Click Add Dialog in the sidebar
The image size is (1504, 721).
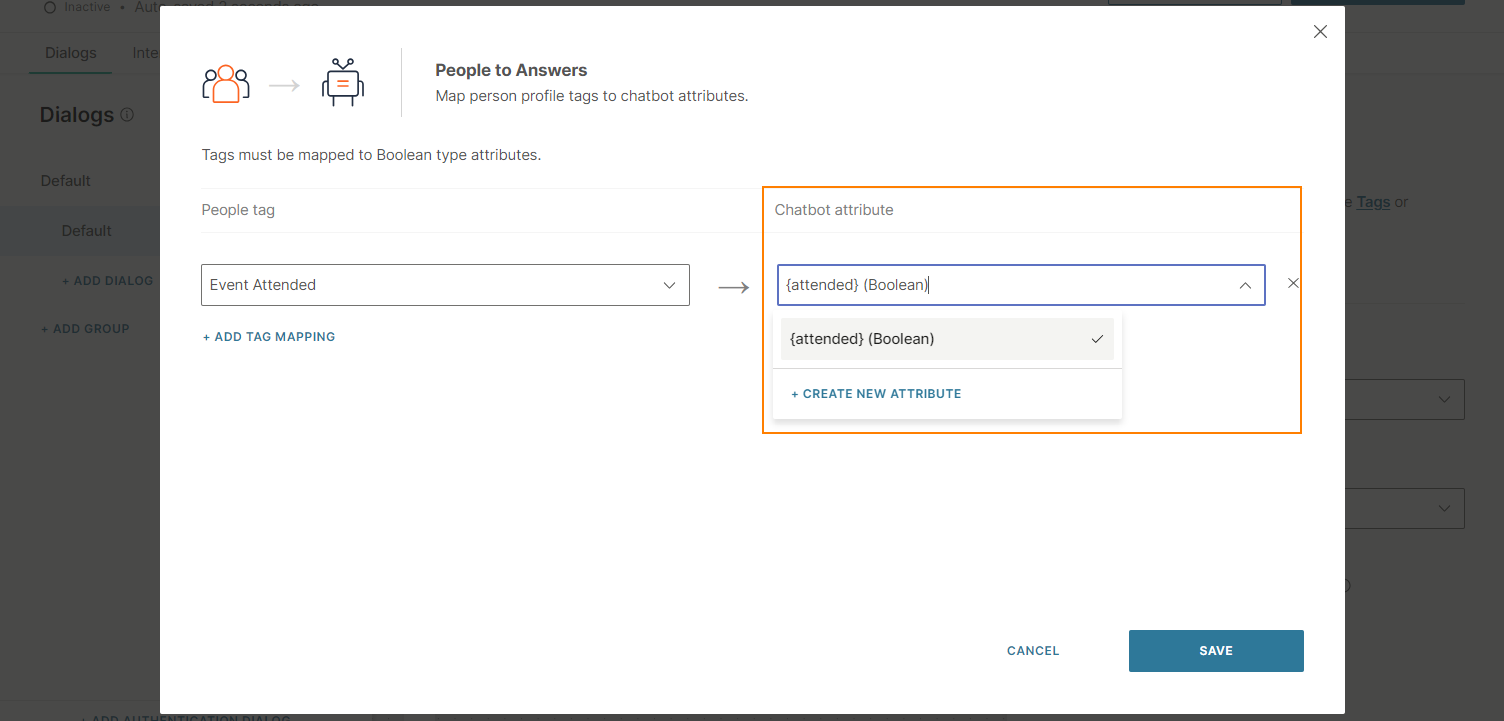107,281
